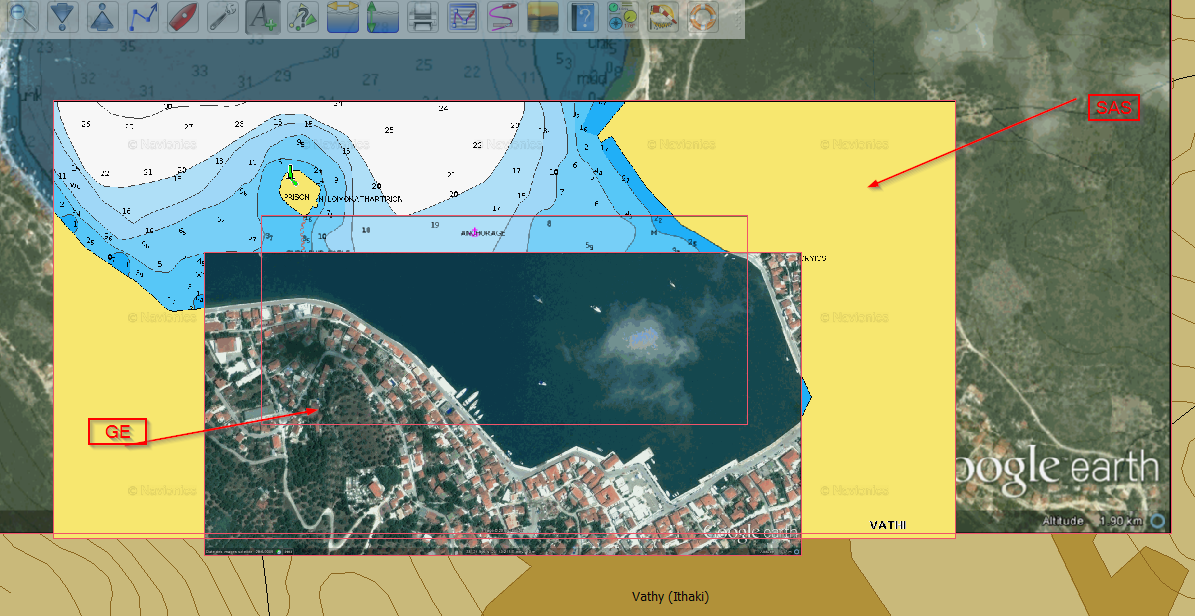The height and width of the screenshot is (616, 1195).
Task: Click the Altitude 1.90 km readout
Action: coord(1091,521)
